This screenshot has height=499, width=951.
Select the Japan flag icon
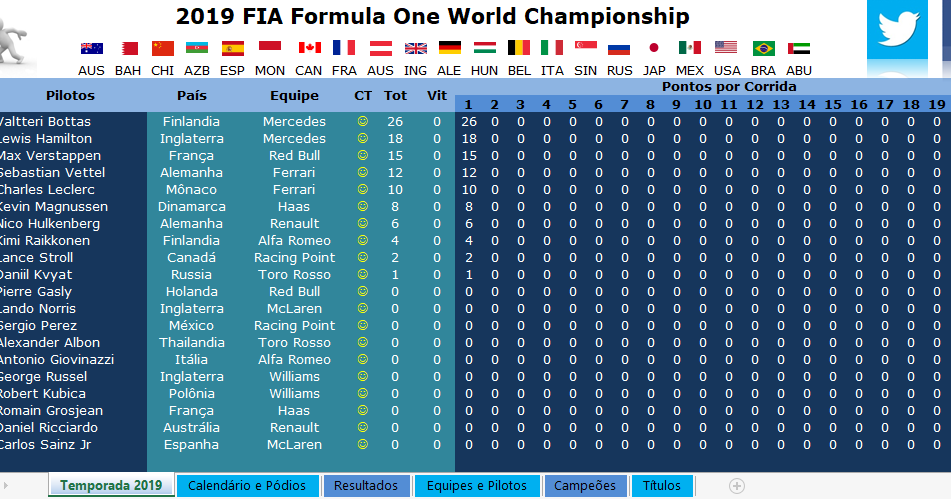[x=654, y=48]
